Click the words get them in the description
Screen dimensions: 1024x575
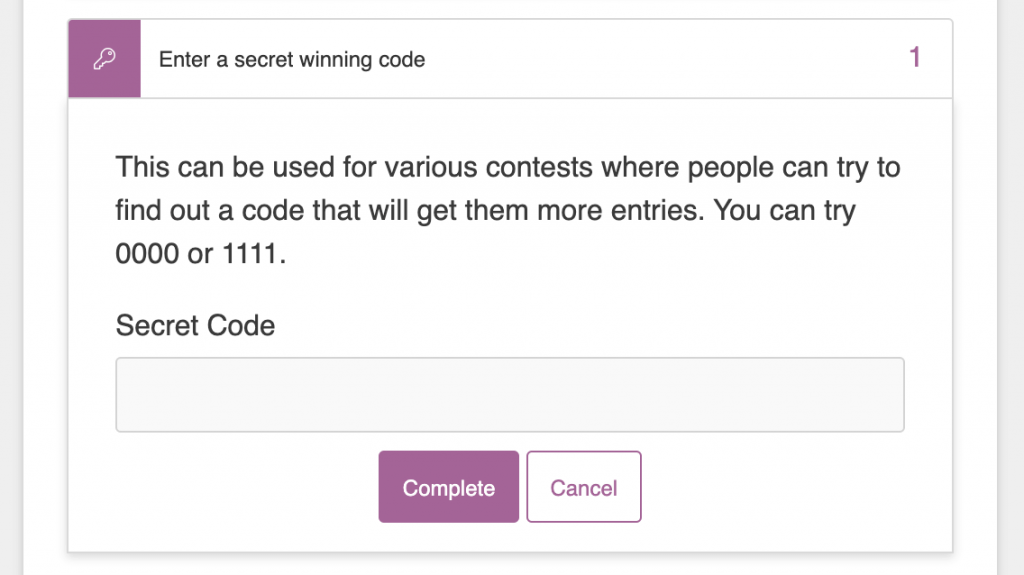[473, 212]
